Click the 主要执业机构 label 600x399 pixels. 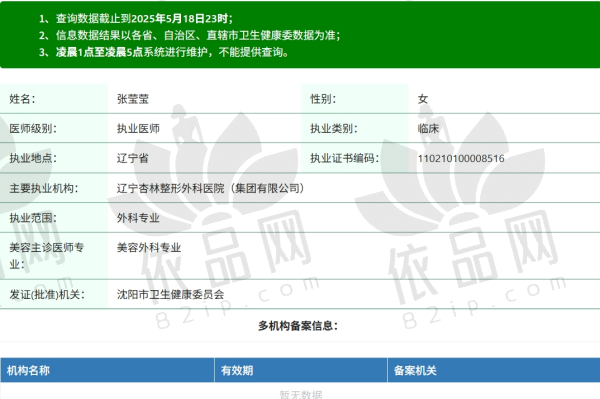click(x=44, y=188)
